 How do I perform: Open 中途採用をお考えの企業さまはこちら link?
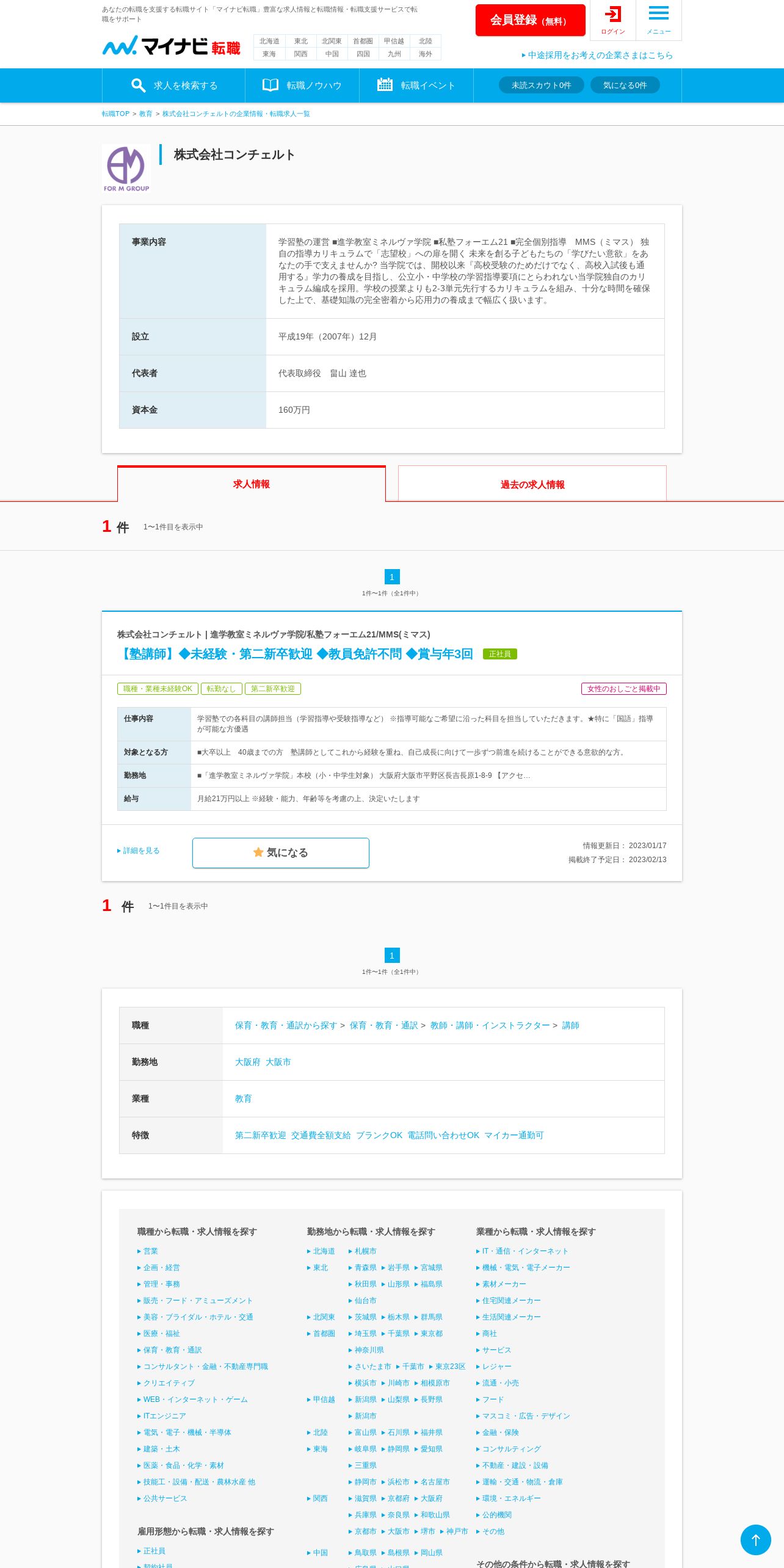597,55
